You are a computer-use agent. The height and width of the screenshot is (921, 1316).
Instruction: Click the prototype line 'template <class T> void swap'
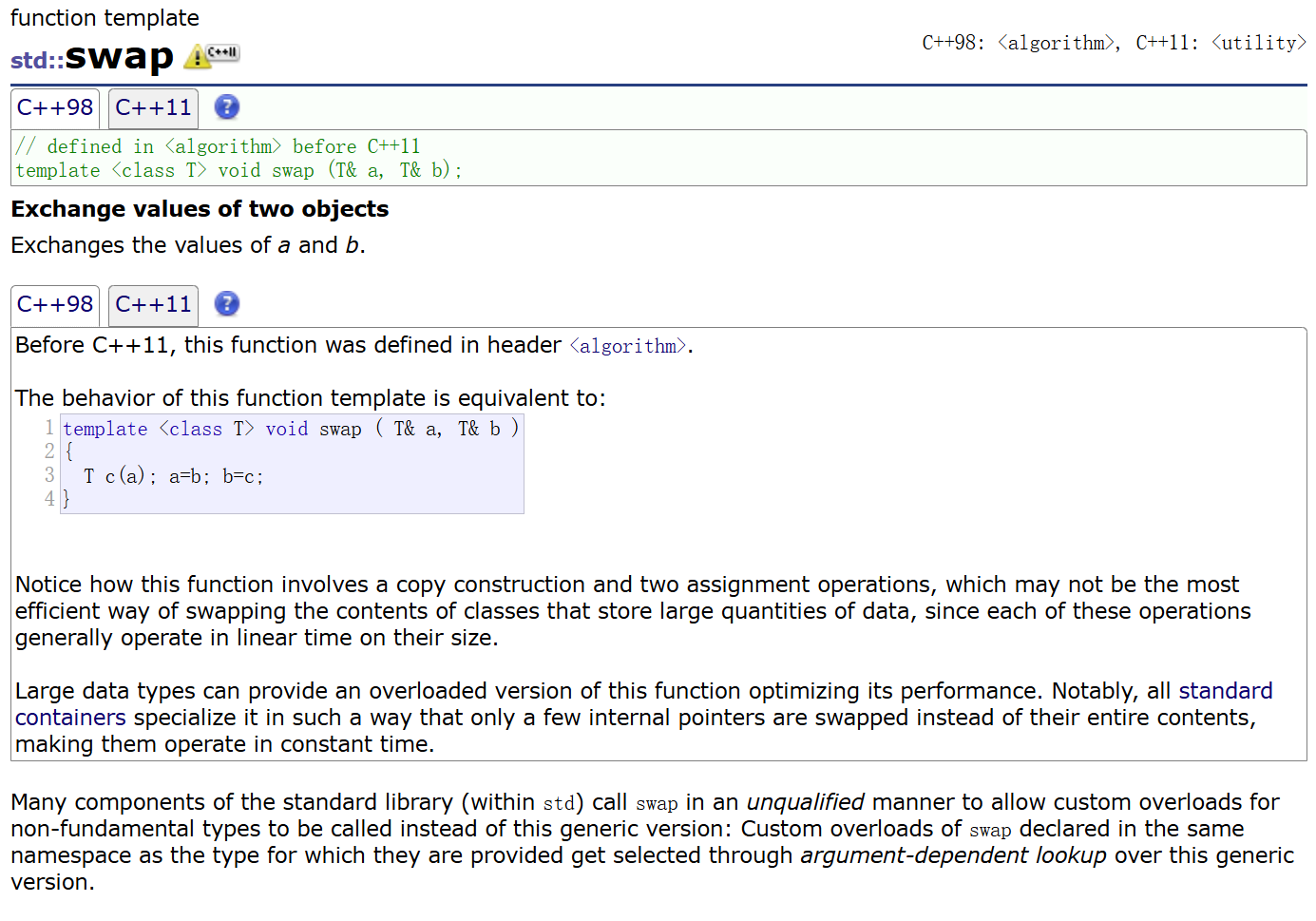238,170
